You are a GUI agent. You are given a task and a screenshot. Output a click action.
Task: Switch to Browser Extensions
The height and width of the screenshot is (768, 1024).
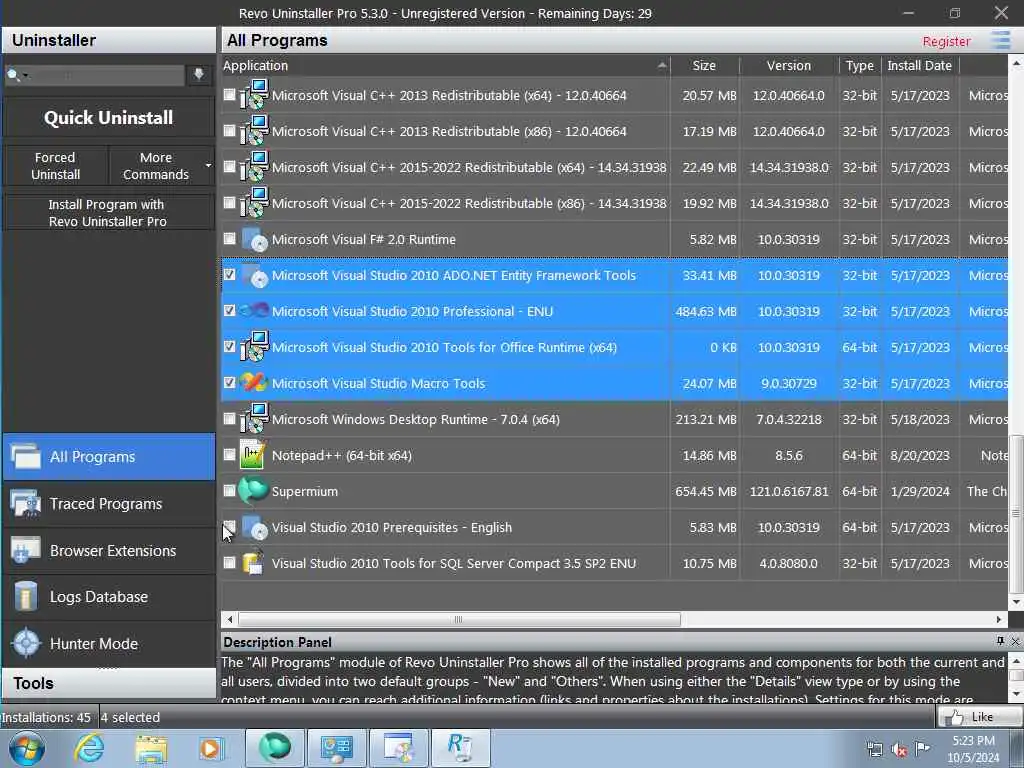(x=109, y=551)
